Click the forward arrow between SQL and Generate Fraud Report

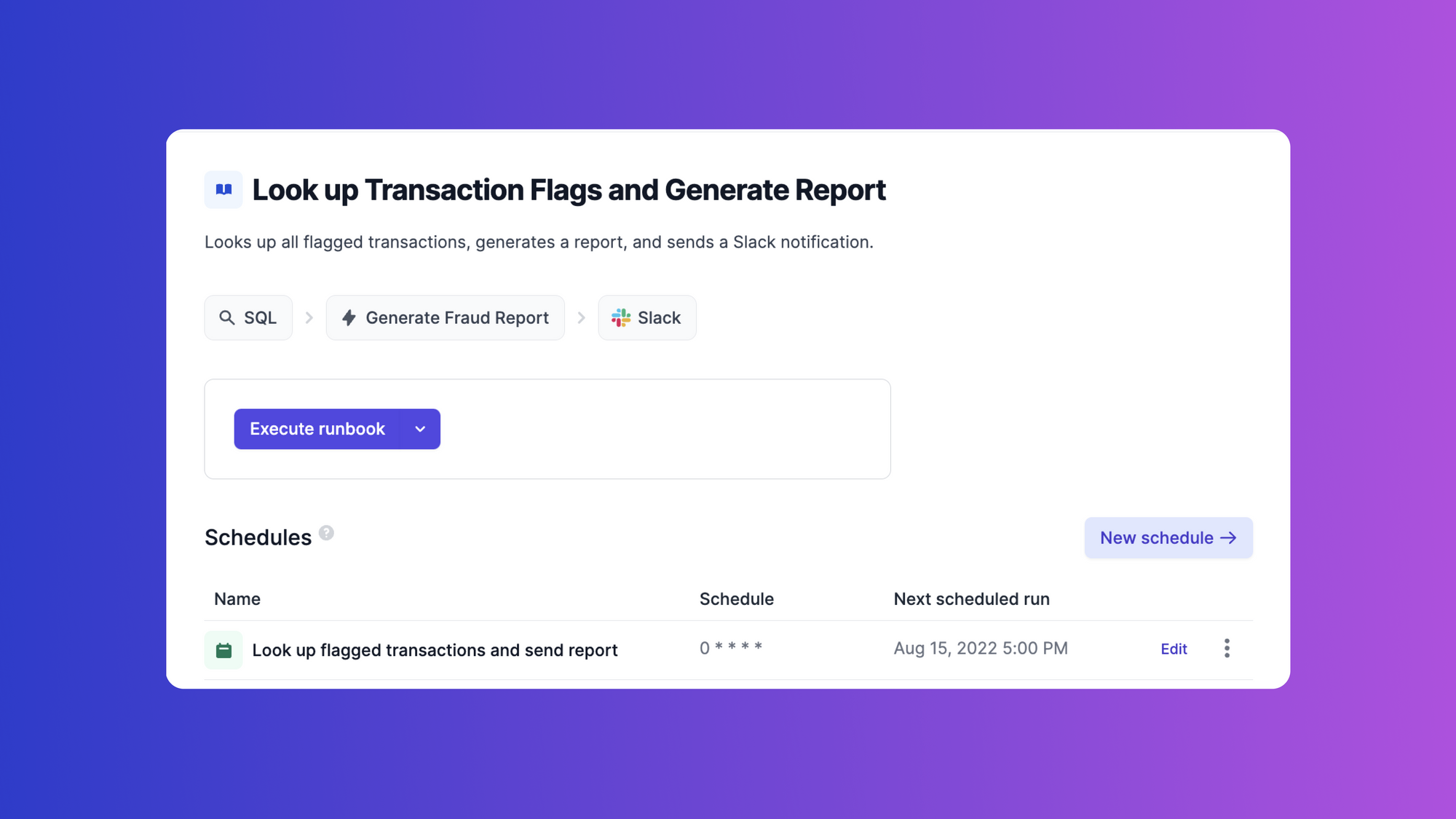point(310,317)
